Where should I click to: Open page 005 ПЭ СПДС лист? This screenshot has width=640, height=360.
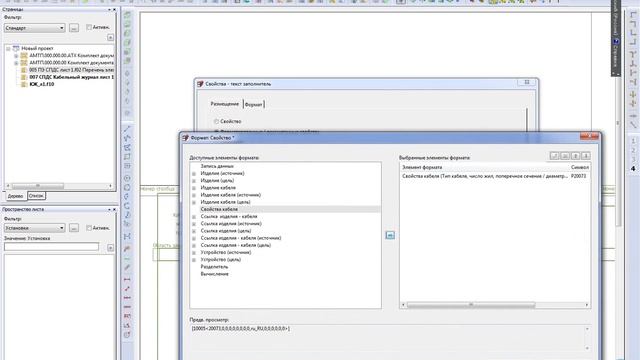point(71,70)
